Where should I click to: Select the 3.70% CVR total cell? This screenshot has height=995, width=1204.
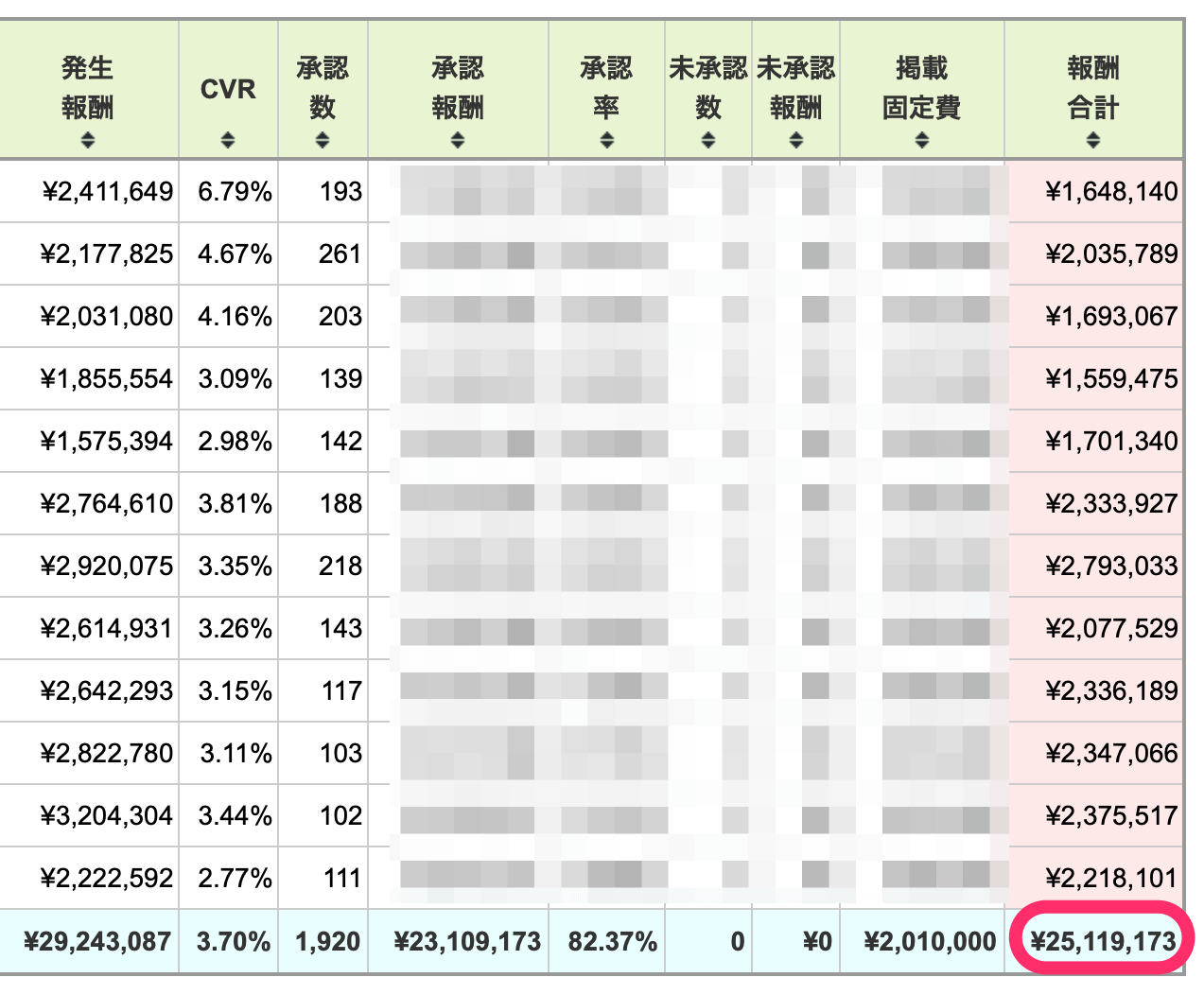tap(233, 941)
